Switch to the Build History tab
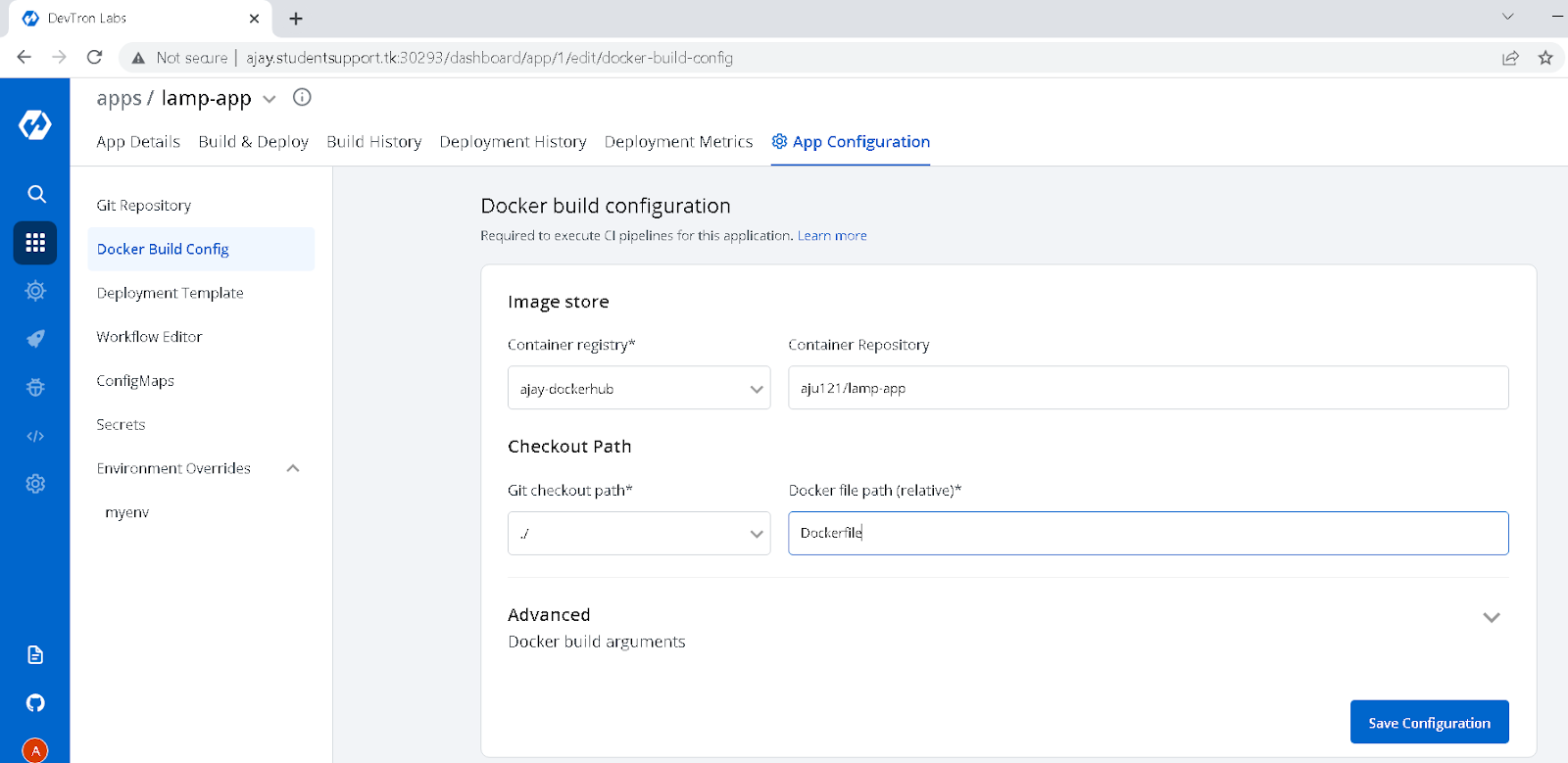 [x=373, y=142]
